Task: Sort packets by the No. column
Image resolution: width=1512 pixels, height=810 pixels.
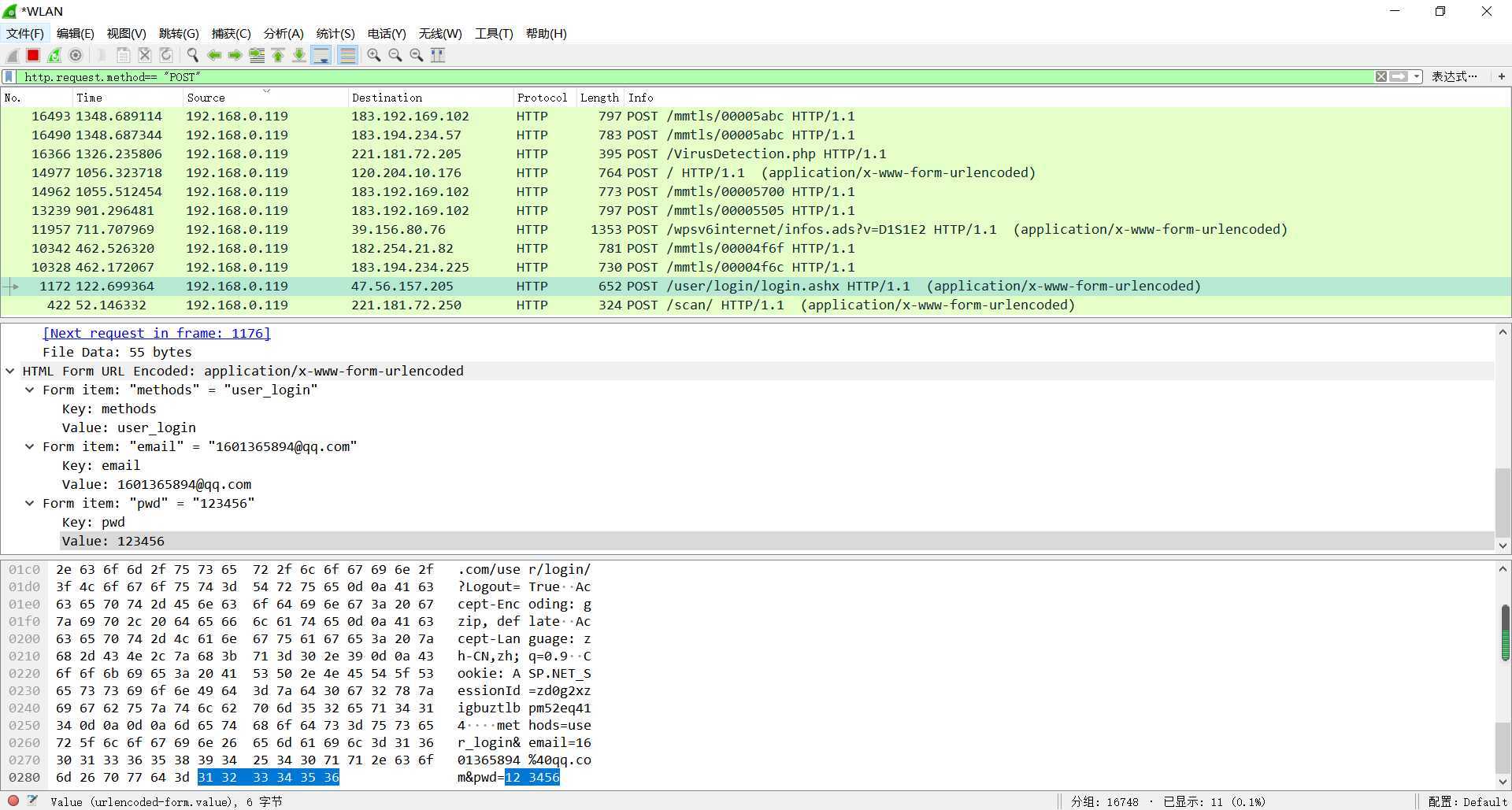Action: pyautogui.click(x=36, y=98)
